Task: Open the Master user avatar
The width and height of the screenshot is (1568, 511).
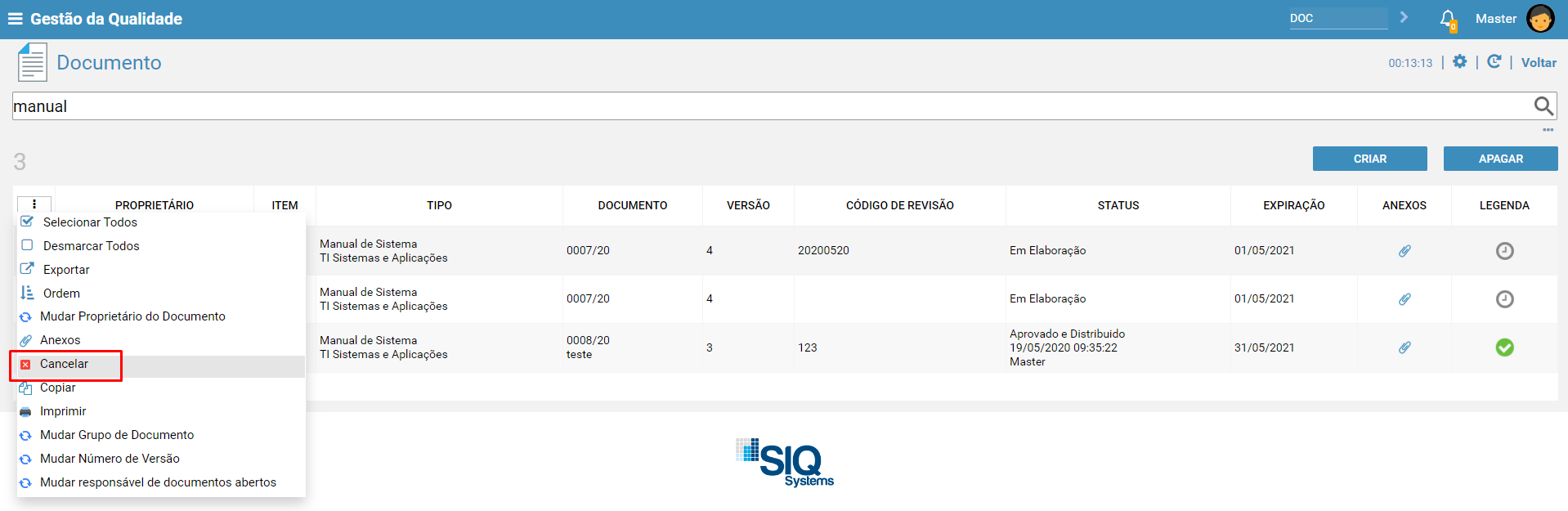Action: (1540, 19)
